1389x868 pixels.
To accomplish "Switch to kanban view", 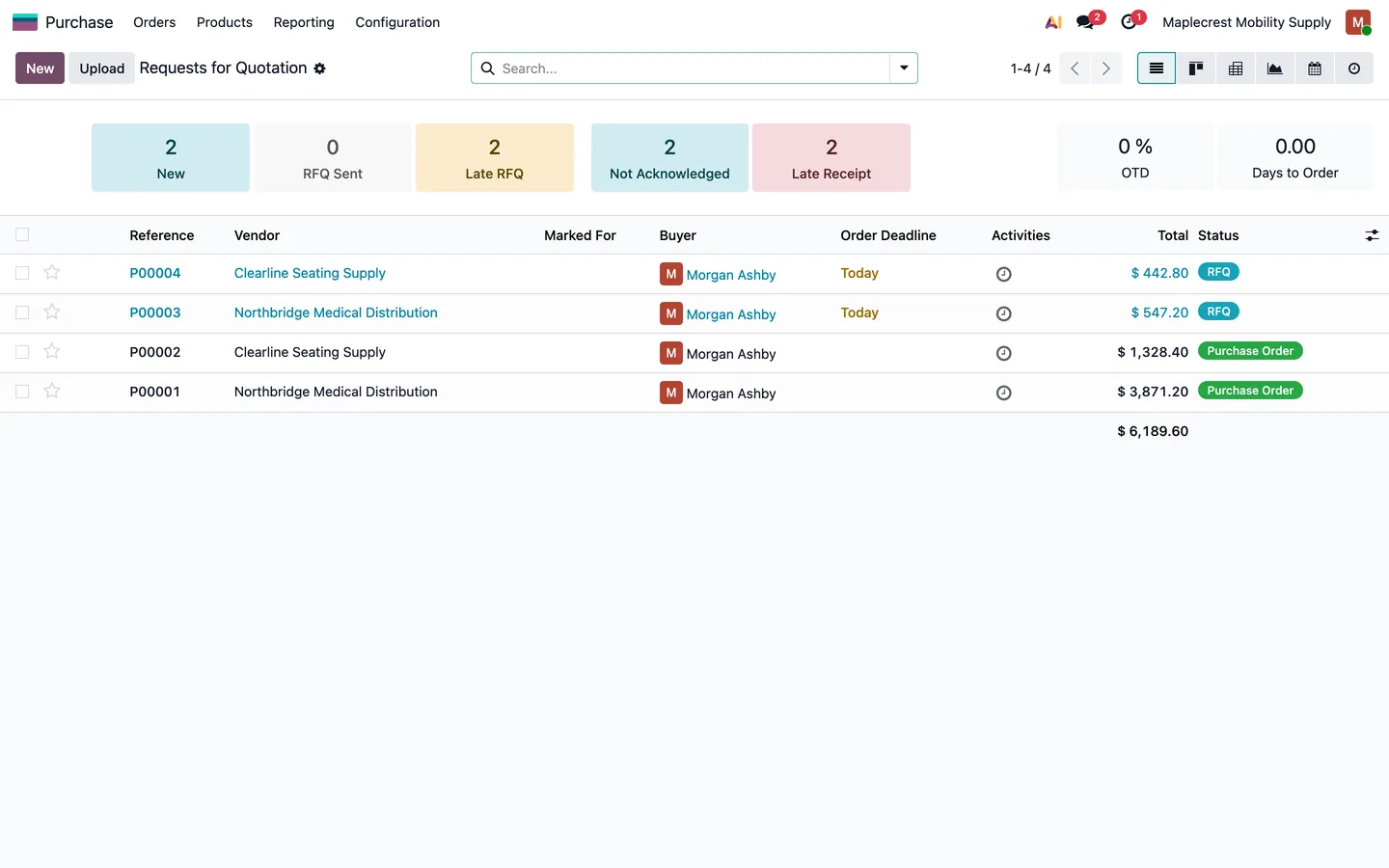I will pyautogui.click(x=1196, y=68).
